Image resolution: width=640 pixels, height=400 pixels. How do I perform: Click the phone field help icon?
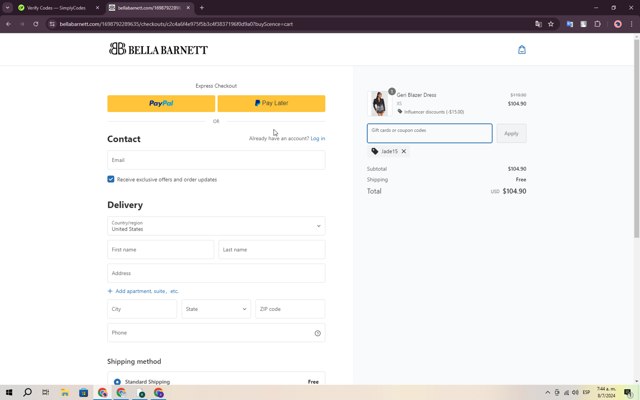point(318,333)
